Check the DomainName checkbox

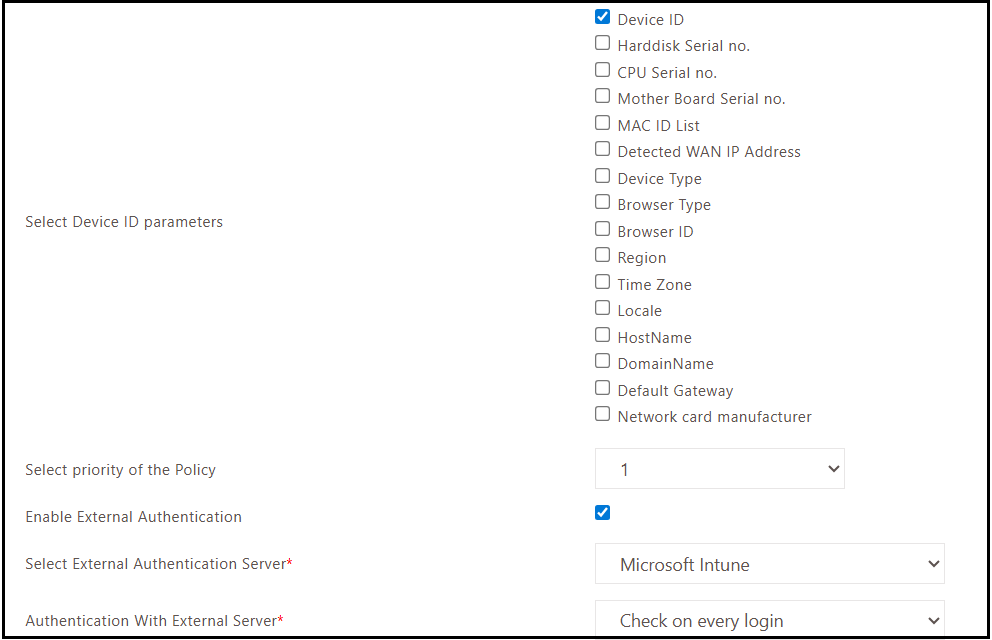[x=602, y=361]
